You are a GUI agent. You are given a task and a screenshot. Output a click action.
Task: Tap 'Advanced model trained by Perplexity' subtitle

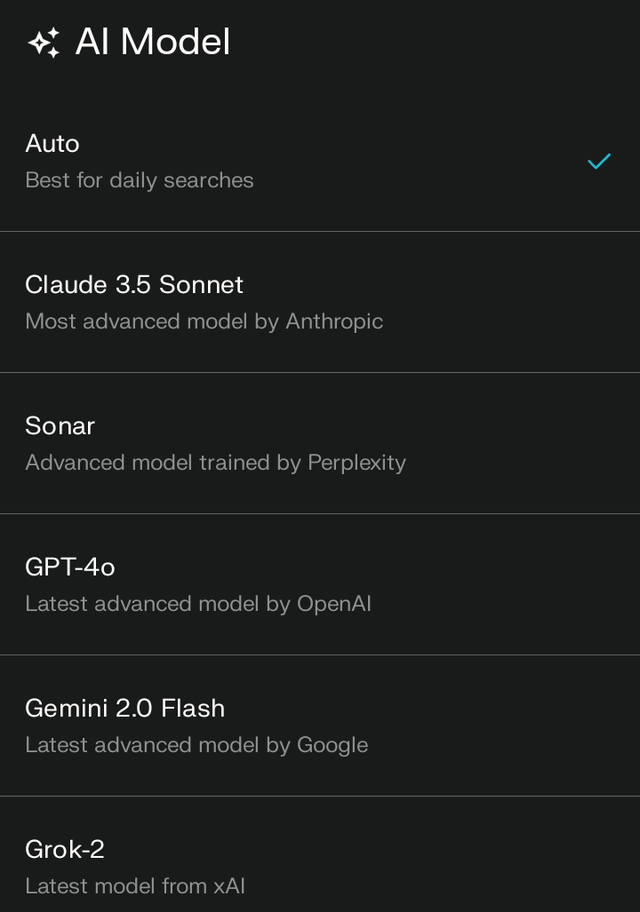click(x=215, y=463)
